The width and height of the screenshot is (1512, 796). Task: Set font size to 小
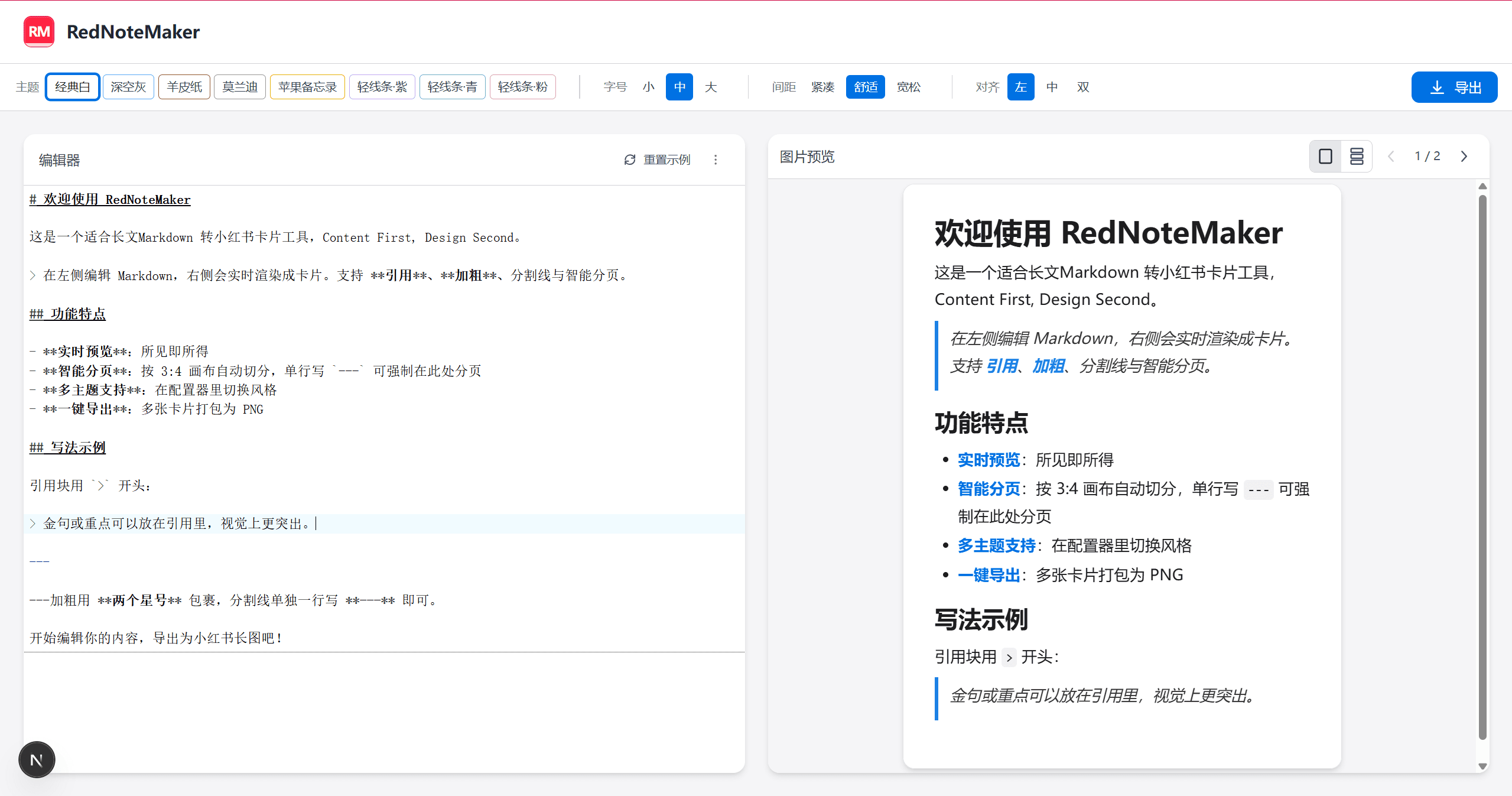click(x=648, y=87)
